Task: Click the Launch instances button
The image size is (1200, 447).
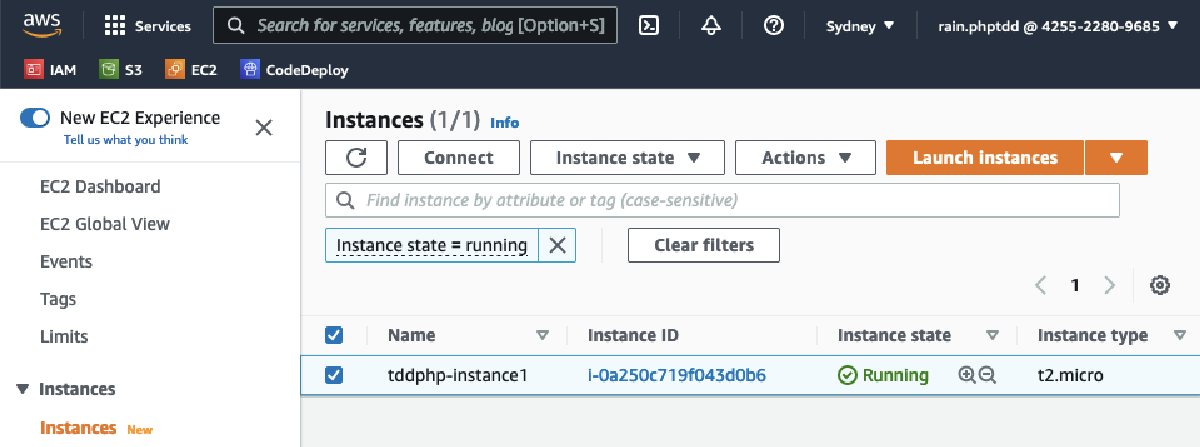Action: tap(985, 158)
